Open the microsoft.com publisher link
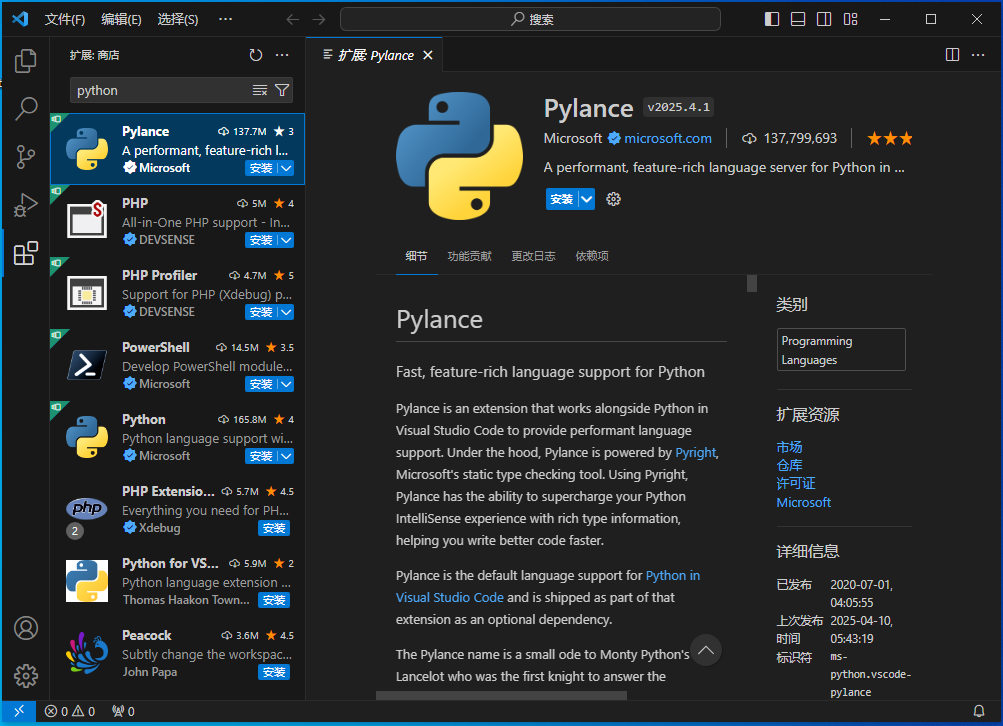 (667, 138)
